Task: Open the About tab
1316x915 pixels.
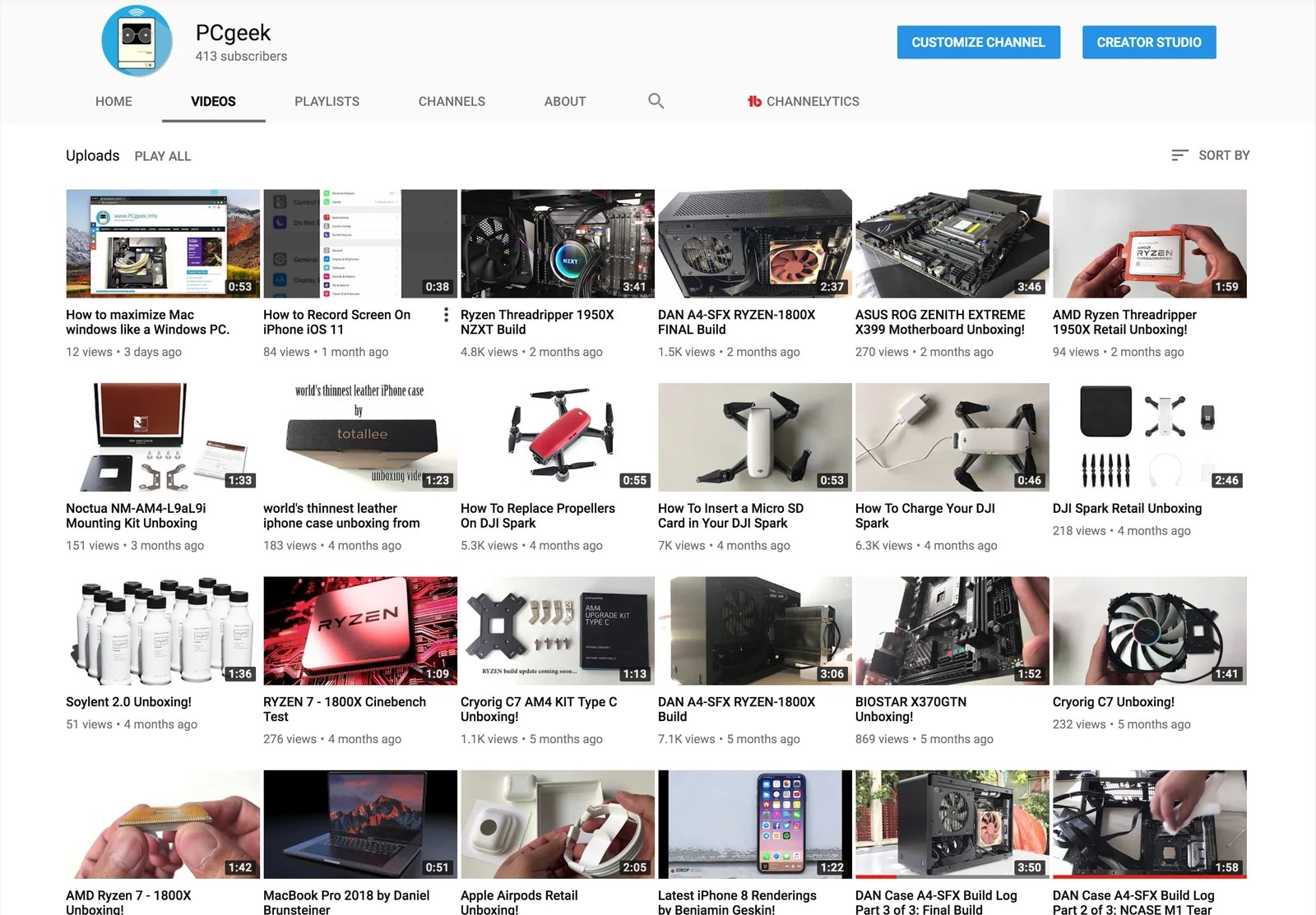Action: point(565,101)
